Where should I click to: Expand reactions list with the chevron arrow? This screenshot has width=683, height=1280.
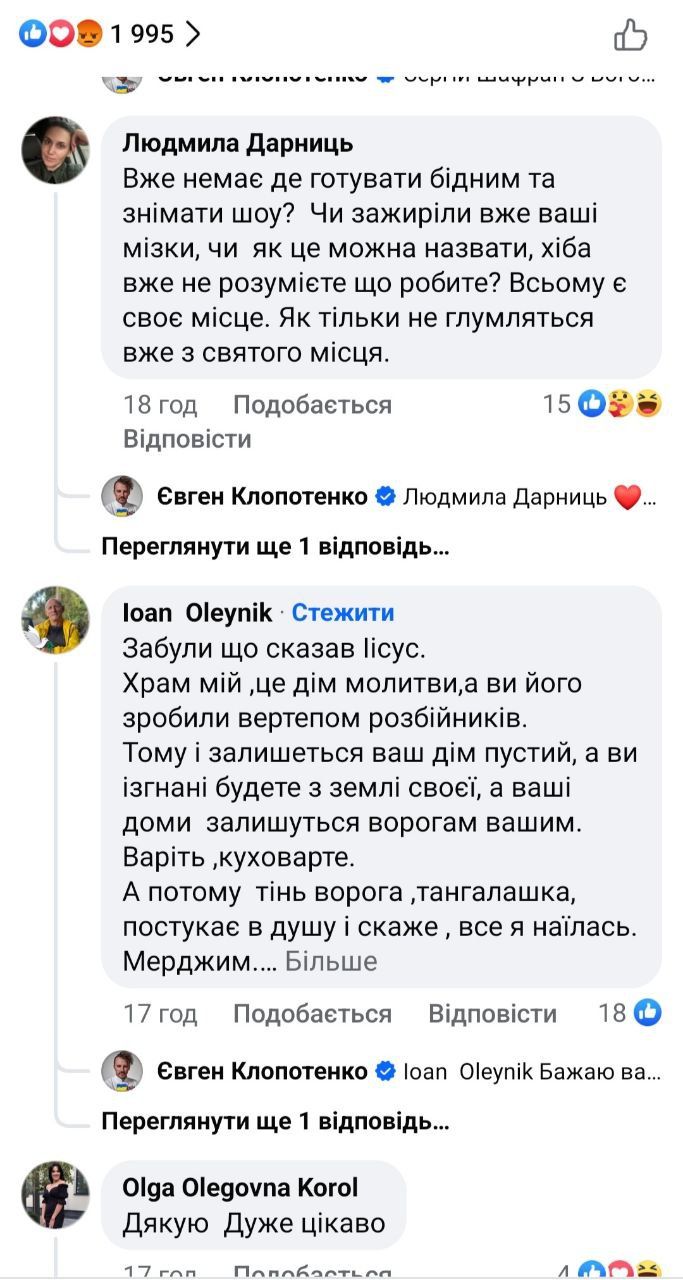(193, 34)
